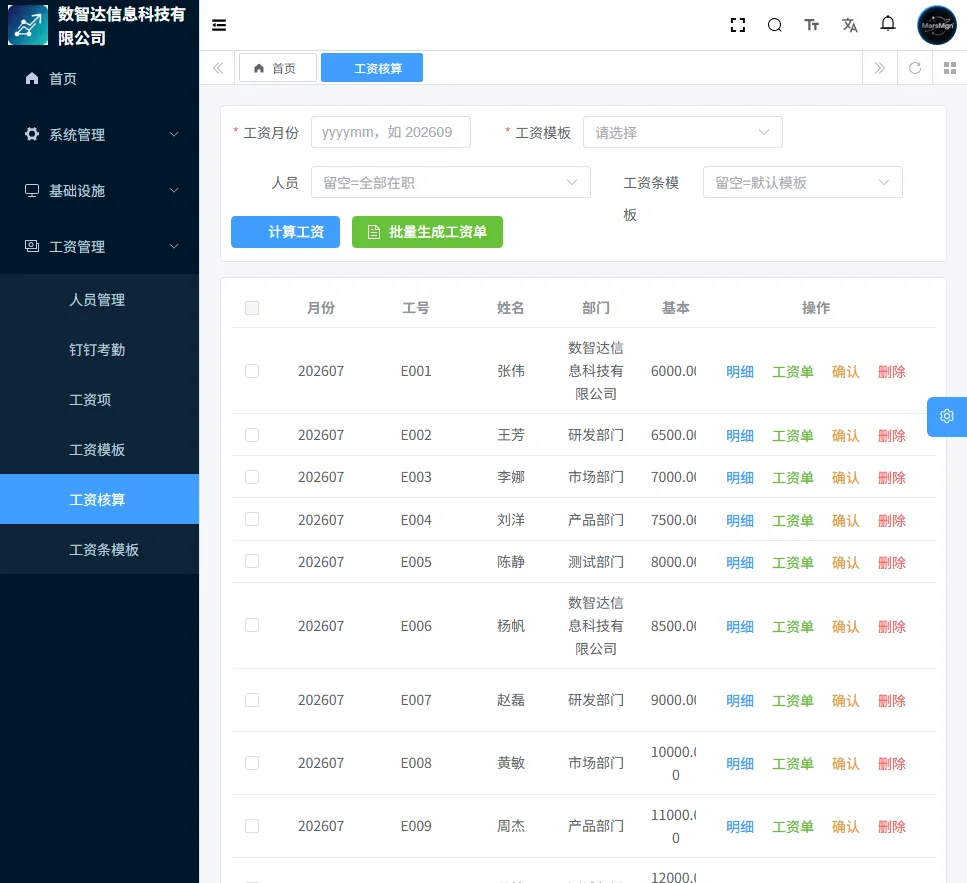Image resolution: width=967 pixels, height=883 pixels.
Task: Open the notification bell
Action: point(887,25)
